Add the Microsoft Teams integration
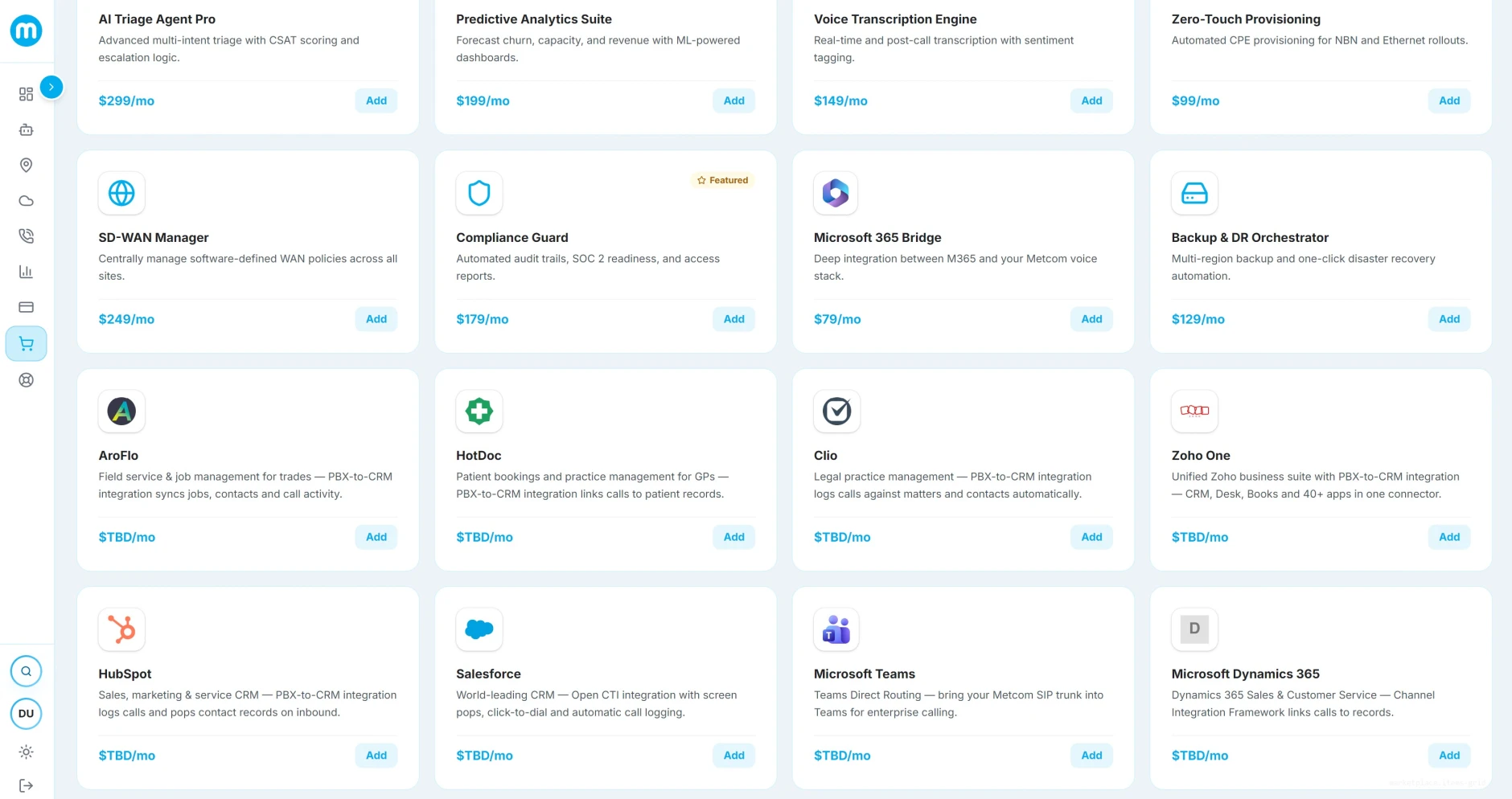Screen dimensions: 1512x799 (x=1091, y=756)
